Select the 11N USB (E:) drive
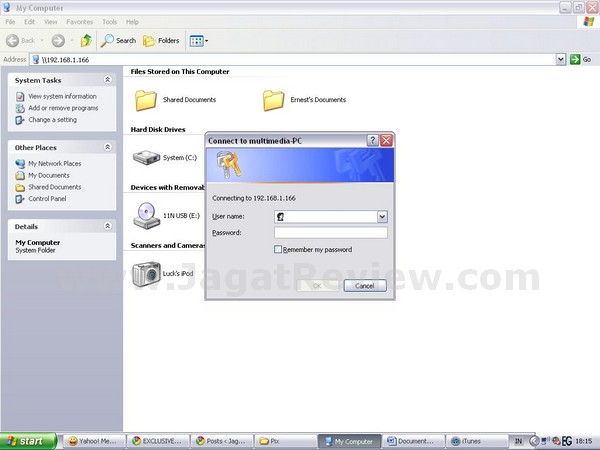 [146, 214]
